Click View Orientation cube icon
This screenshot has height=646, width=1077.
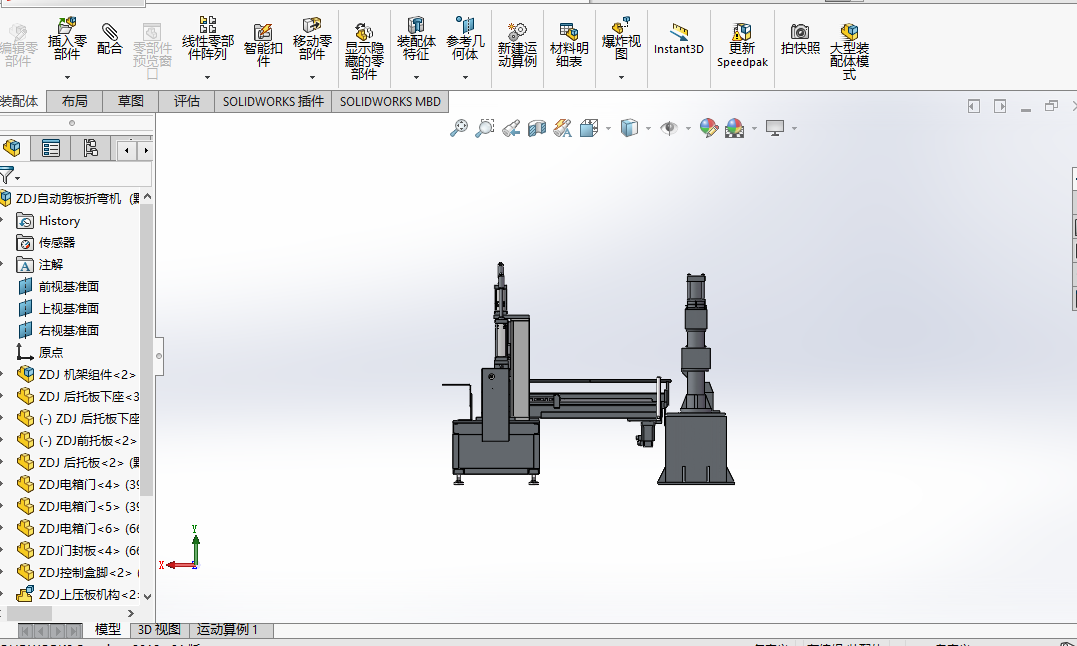pos(589,128)
